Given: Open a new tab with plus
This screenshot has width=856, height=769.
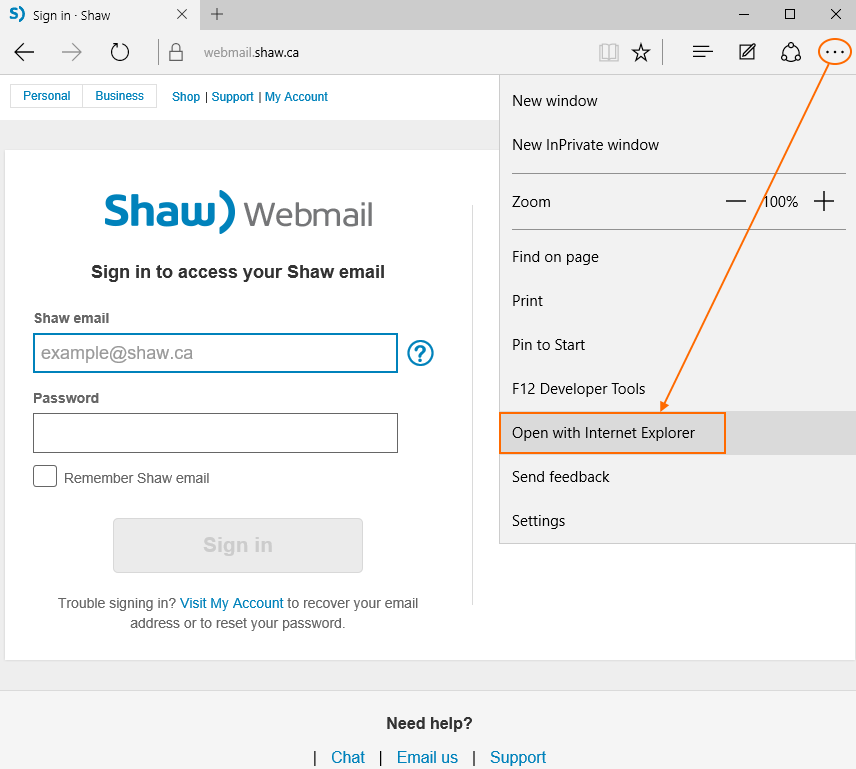Looking at the screenshot, I should coord(217,14).
